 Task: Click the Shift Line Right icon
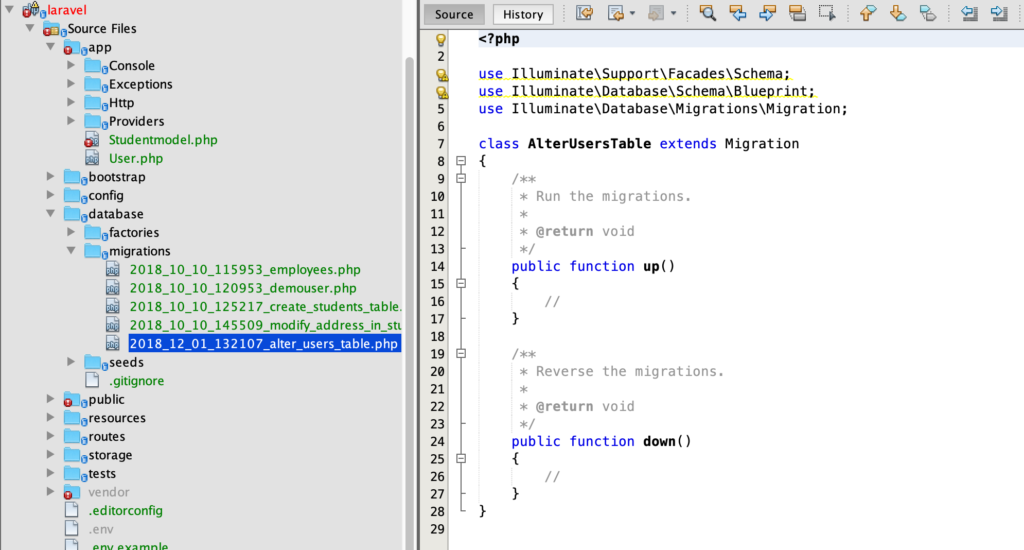[999, 14]
